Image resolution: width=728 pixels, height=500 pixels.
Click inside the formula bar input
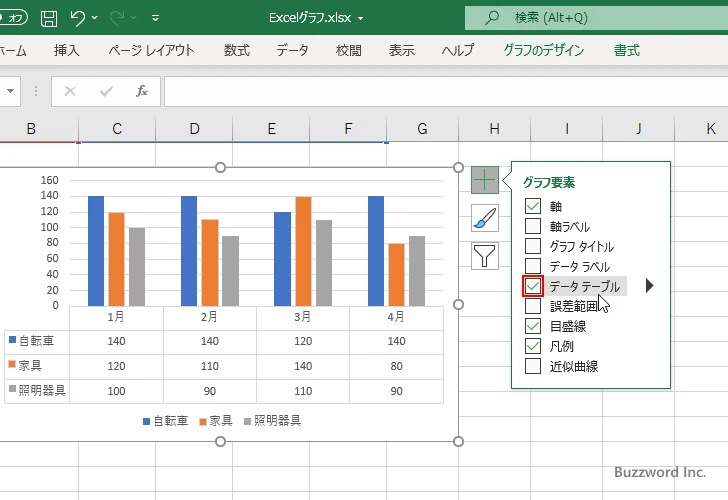(x=446, y=91)
